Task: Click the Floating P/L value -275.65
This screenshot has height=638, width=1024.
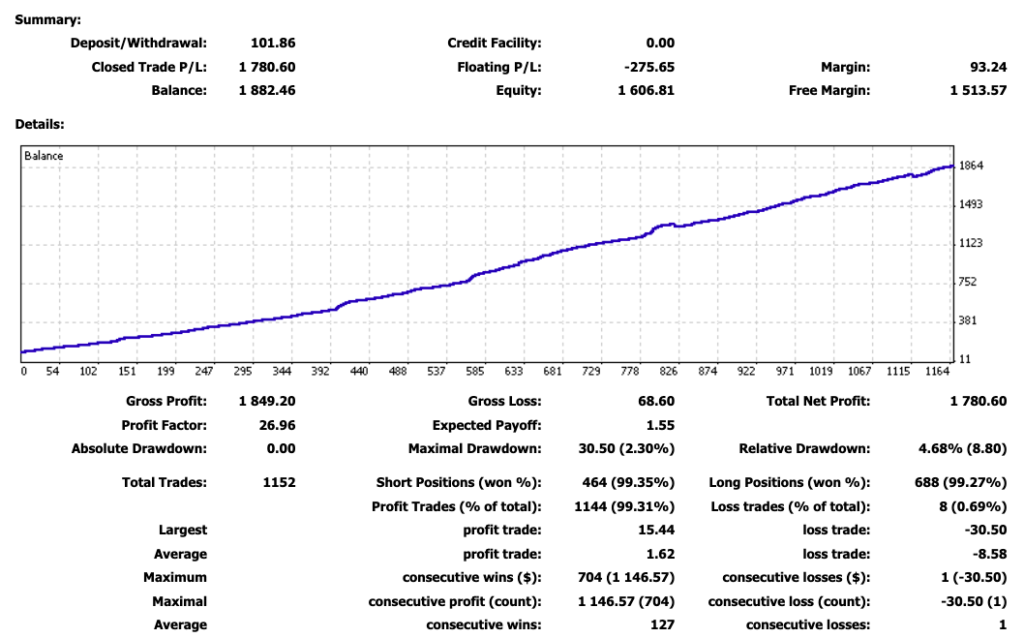Action: click(x=649, y=67)
